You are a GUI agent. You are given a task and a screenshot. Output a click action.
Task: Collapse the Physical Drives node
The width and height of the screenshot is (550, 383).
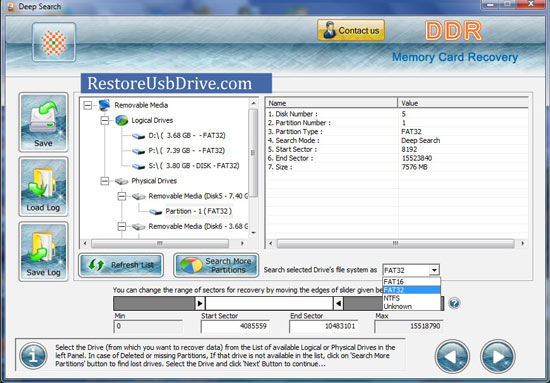click(105, 181)
